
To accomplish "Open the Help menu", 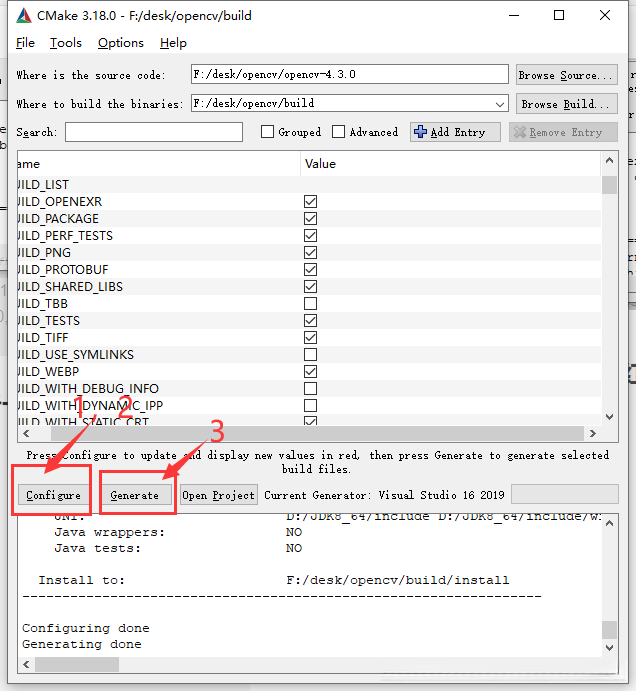I will coord(173,43).
